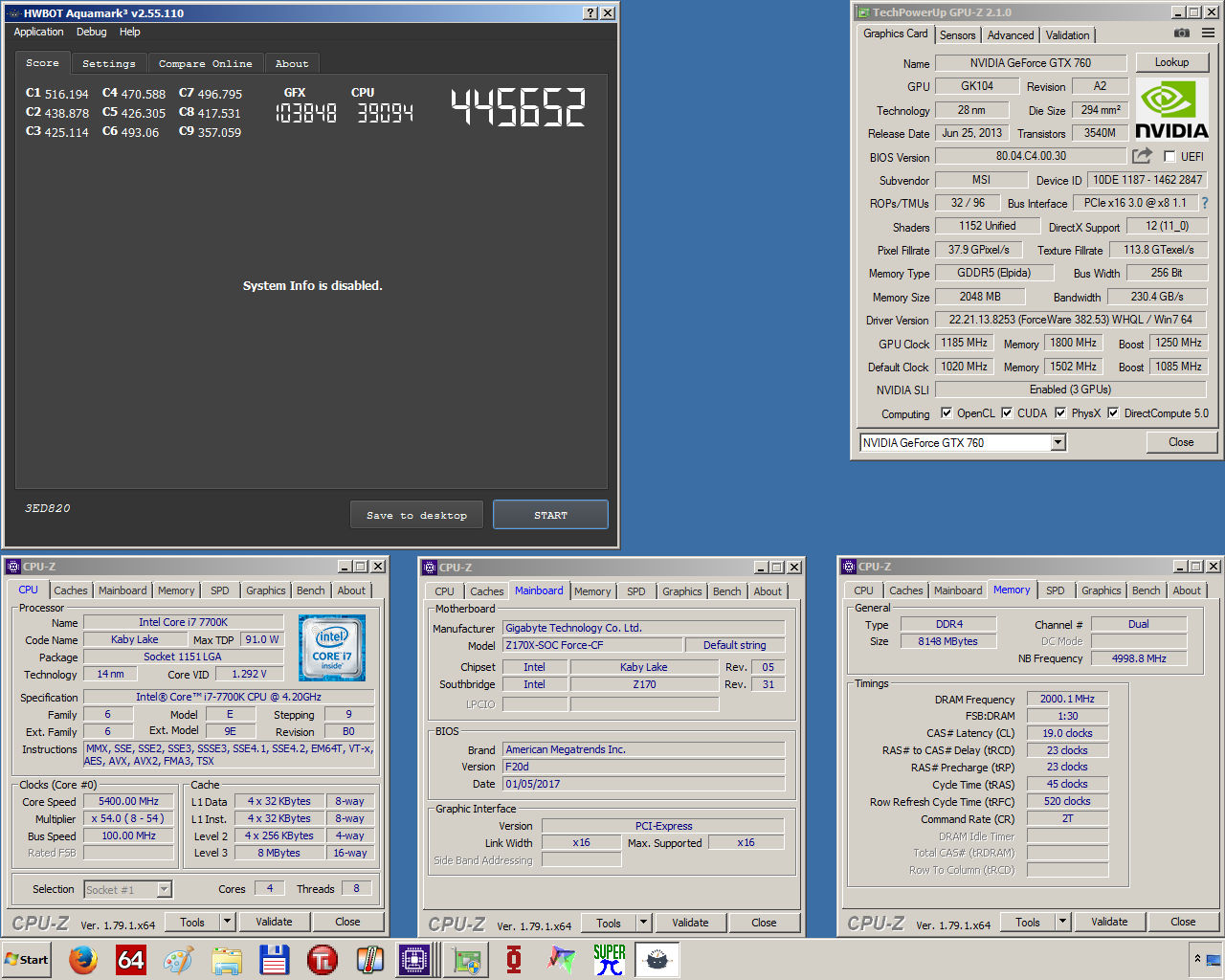The width and height of the screenshot is (1225, 980).
Task: Click the Lookup button in GPU-Z
Action: [x=1171, y=62]
